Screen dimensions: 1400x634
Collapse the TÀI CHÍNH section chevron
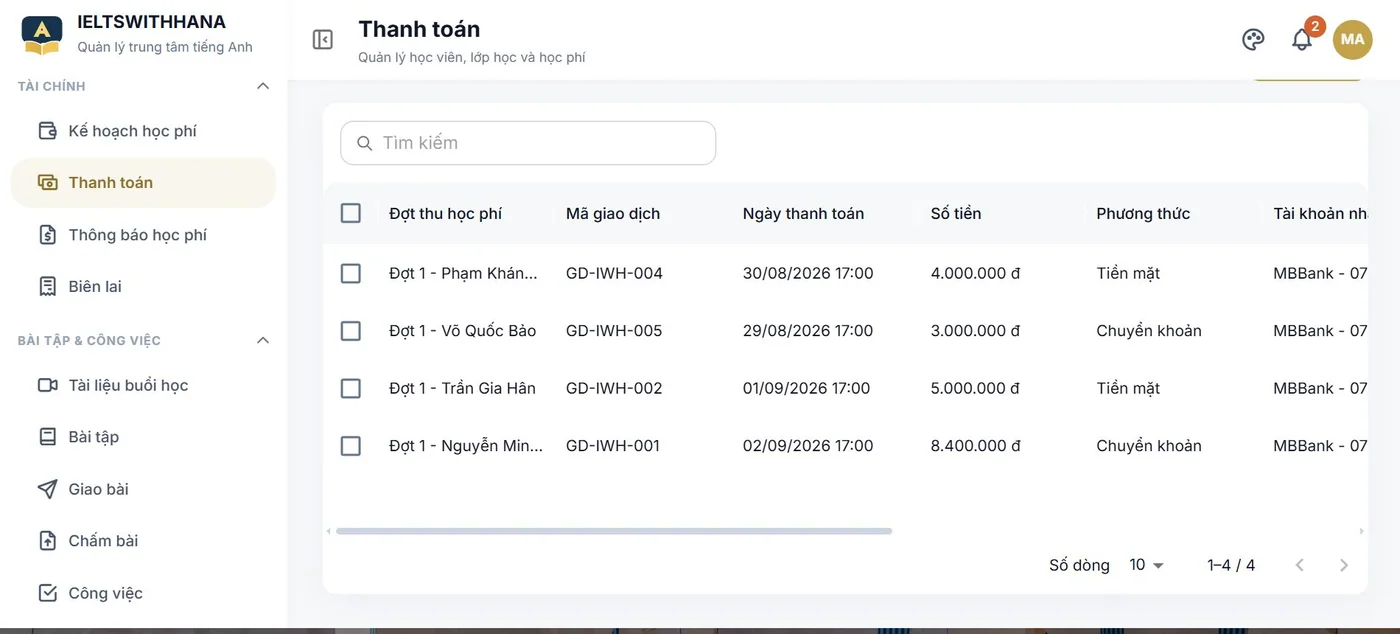click(263, 86)
